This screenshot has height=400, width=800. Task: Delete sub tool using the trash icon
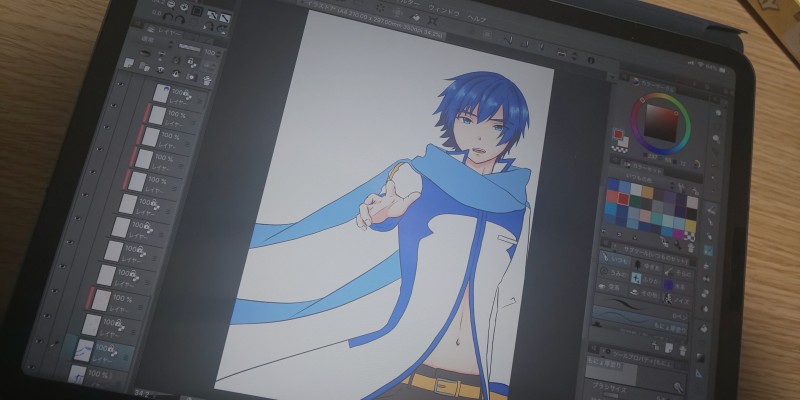coord(683,350)
